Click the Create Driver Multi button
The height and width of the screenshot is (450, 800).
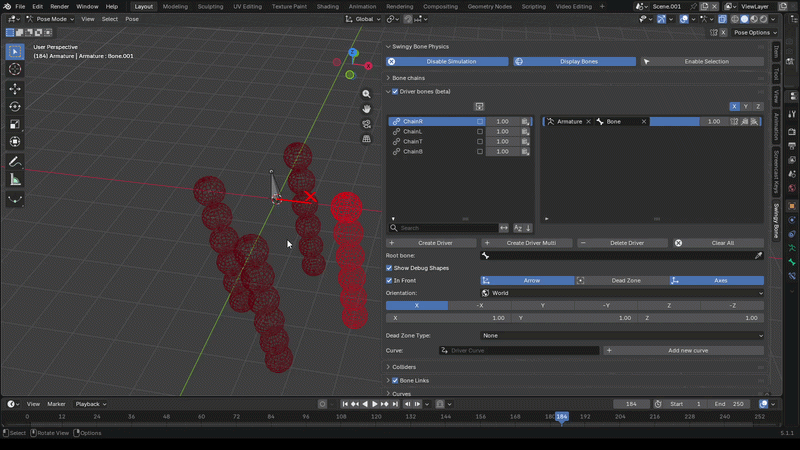pos(527,243)
